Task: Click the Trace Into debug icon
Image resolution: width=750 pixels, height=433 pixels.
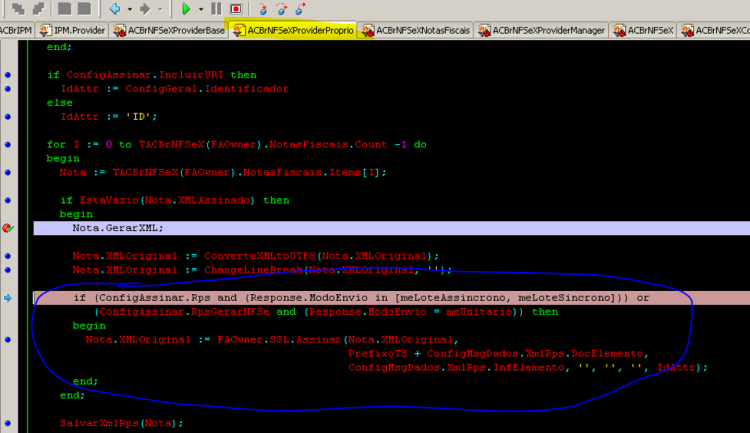Action: 262,9
